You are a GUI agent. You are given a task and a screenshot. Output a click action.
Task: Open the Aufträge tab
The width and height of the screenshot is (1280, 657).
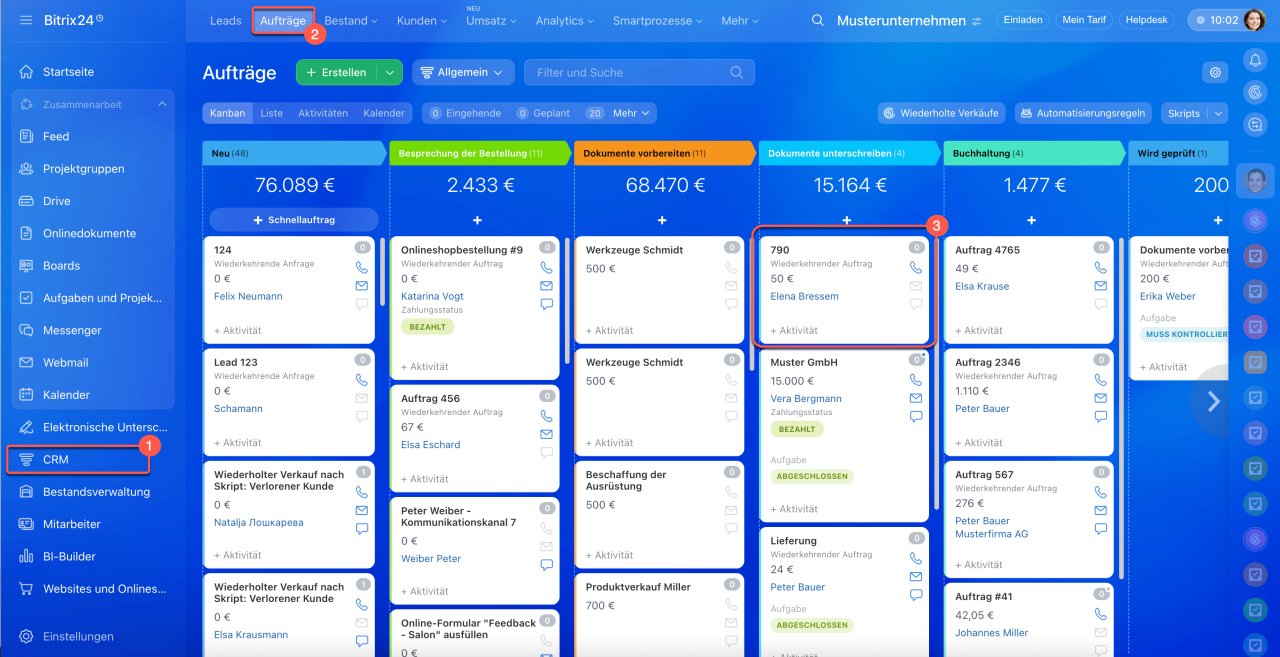[283, 20]
